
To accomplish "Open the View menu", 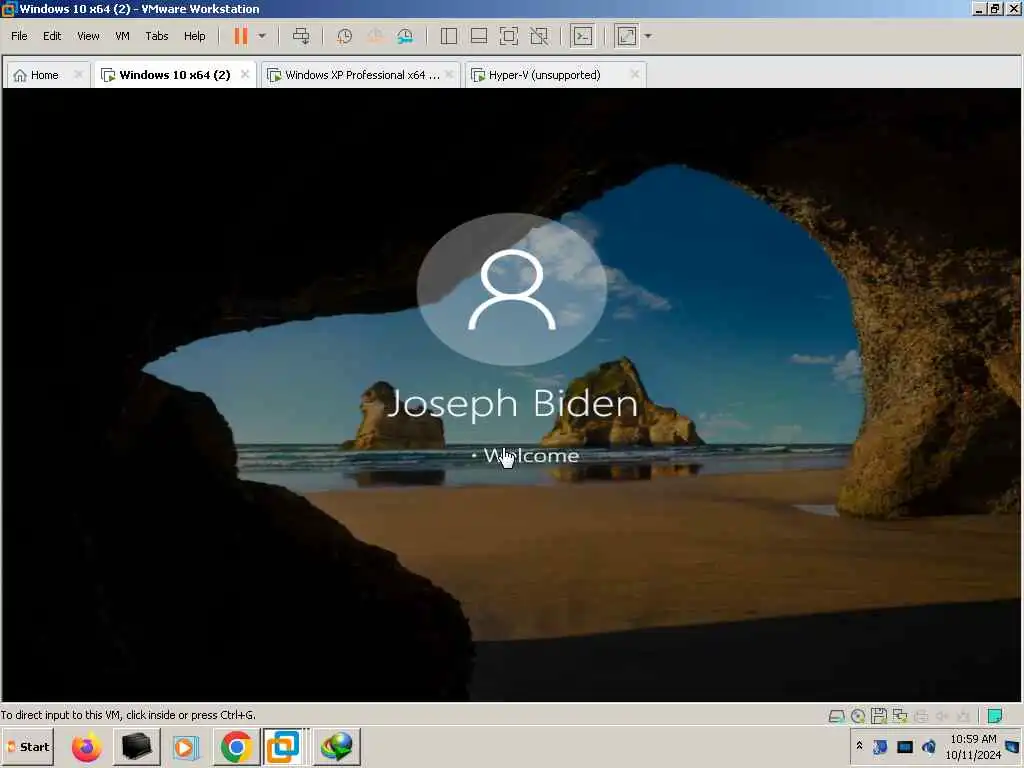I will tap(88, 36).
